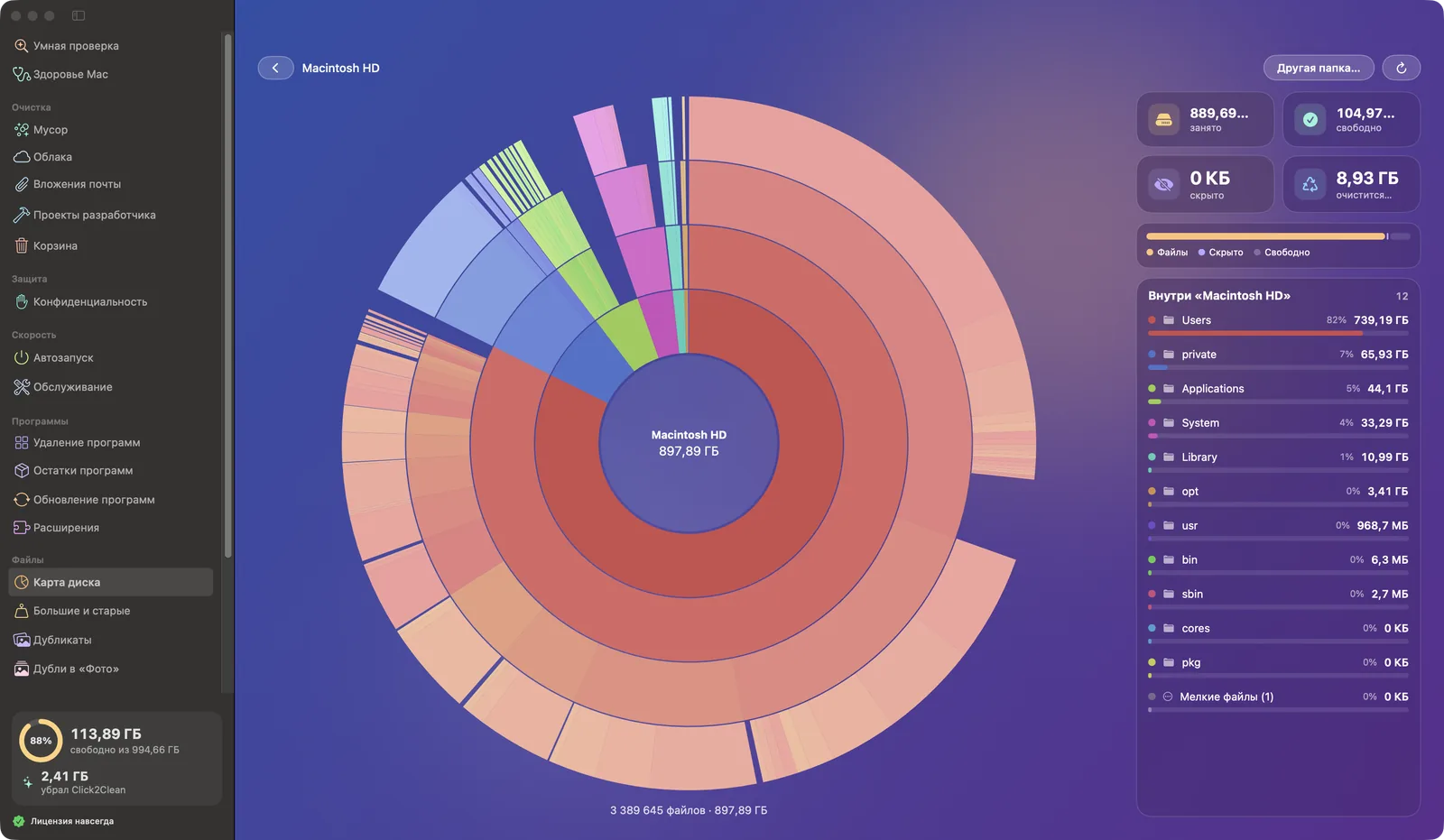Click Лицензия навсегда status label

click(72, 821)
